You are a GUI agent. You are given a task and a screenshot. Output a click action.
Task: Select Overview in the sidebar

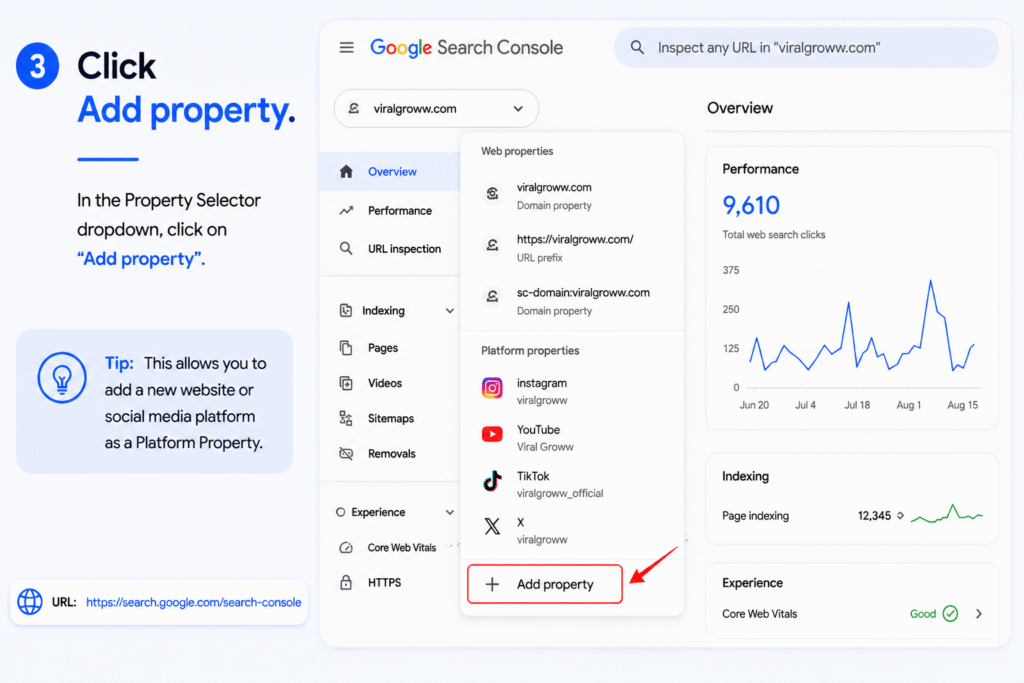tap(390, 172)
